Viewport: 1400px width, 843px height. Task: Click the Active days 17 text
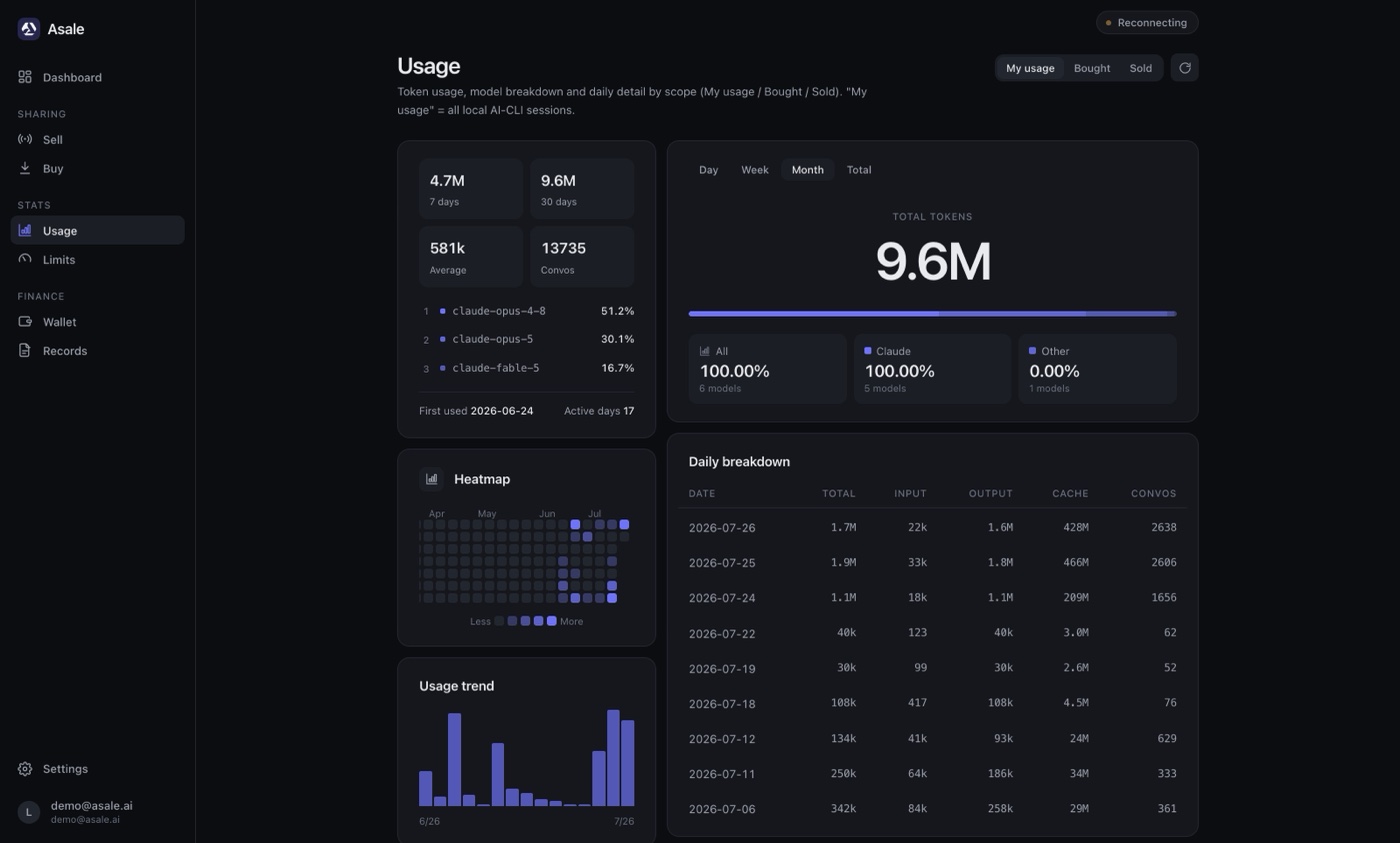coord(599,411)
